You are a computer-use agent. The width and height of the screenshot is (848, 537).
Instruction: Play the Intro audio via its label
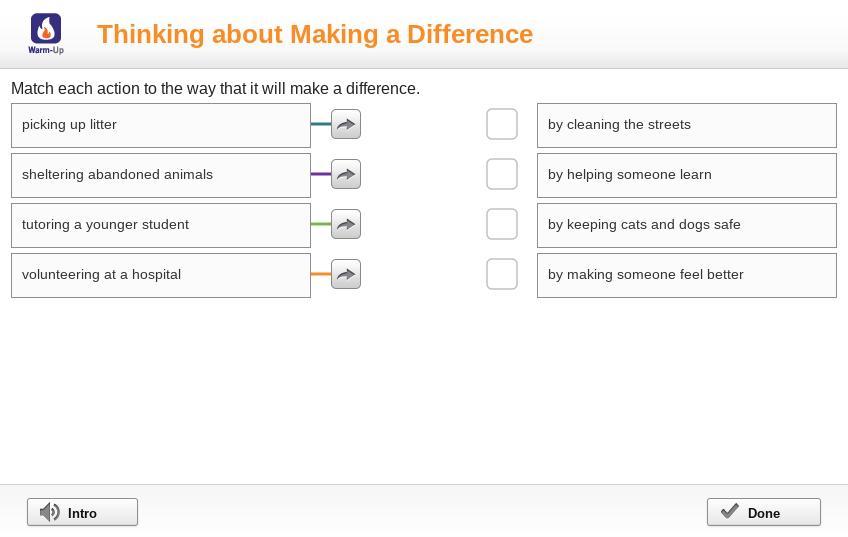82,513
